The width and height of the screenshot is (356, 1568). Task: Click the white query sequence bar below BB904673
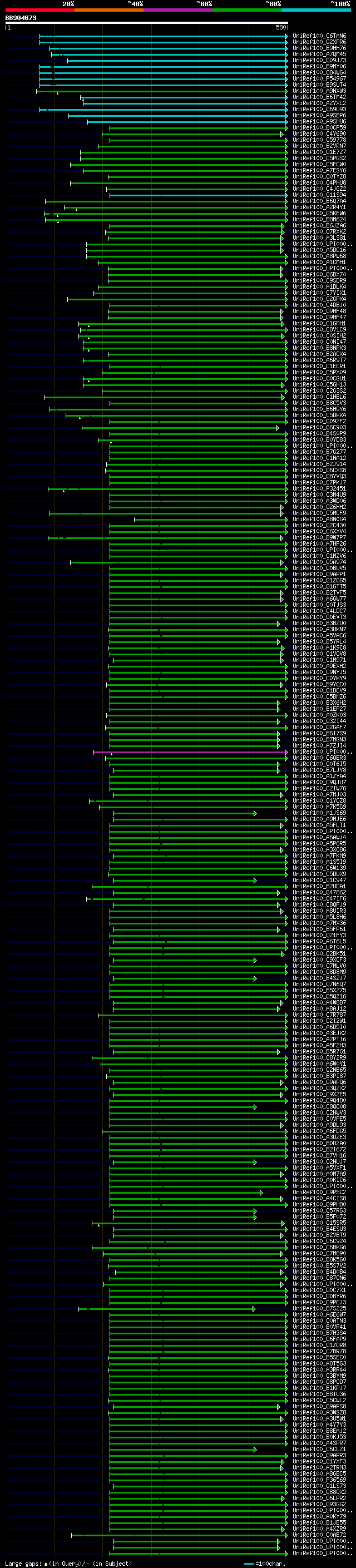click(147, 22)
